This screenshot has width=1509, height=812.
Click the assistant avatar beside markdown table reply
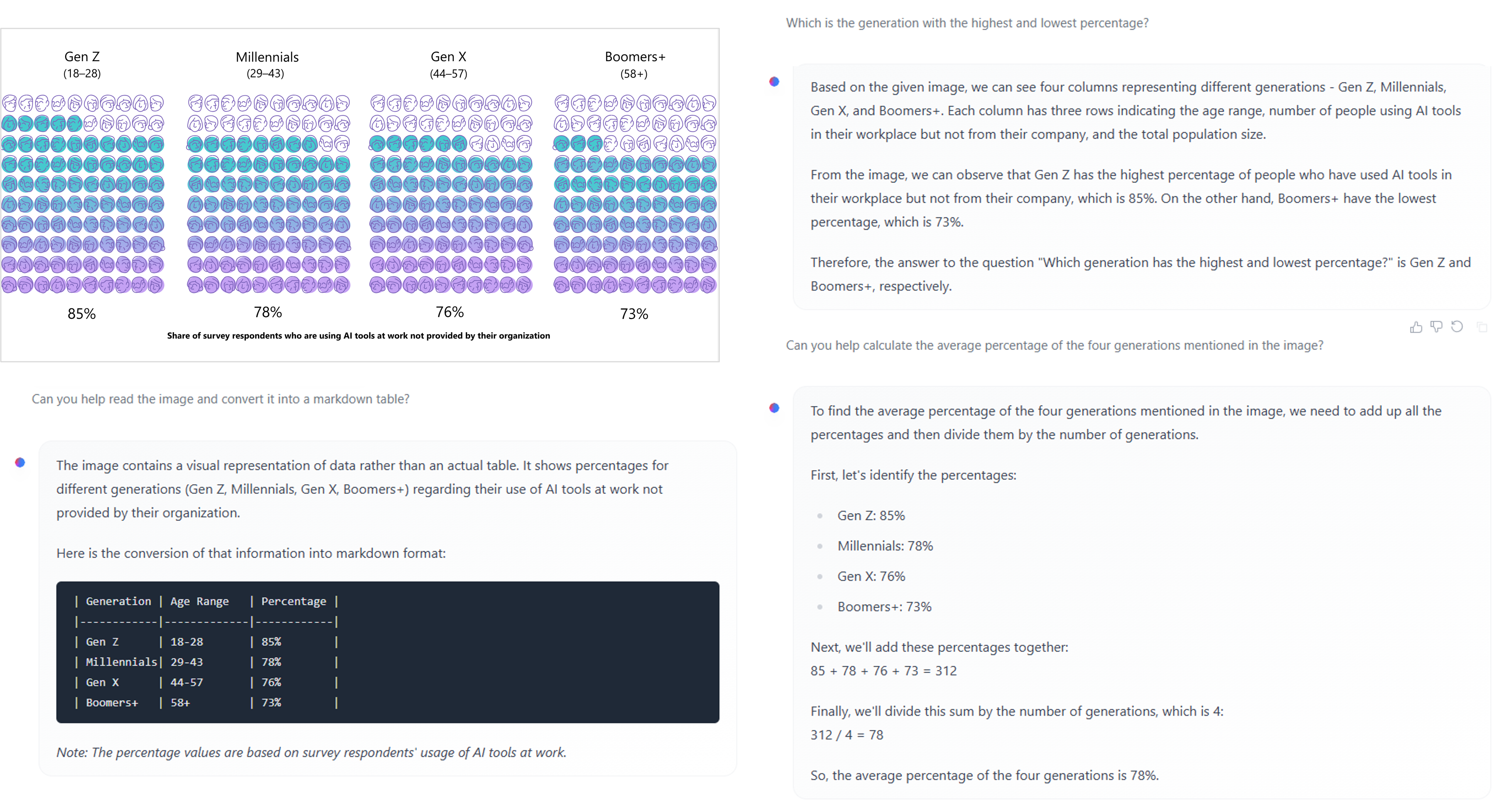point(21,463)
